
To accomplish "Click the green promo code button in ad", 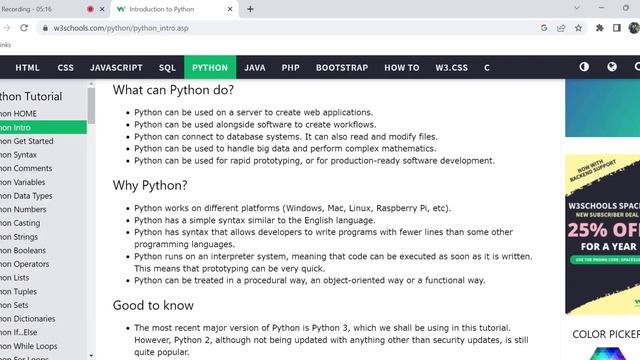I will tap(605, 260).
